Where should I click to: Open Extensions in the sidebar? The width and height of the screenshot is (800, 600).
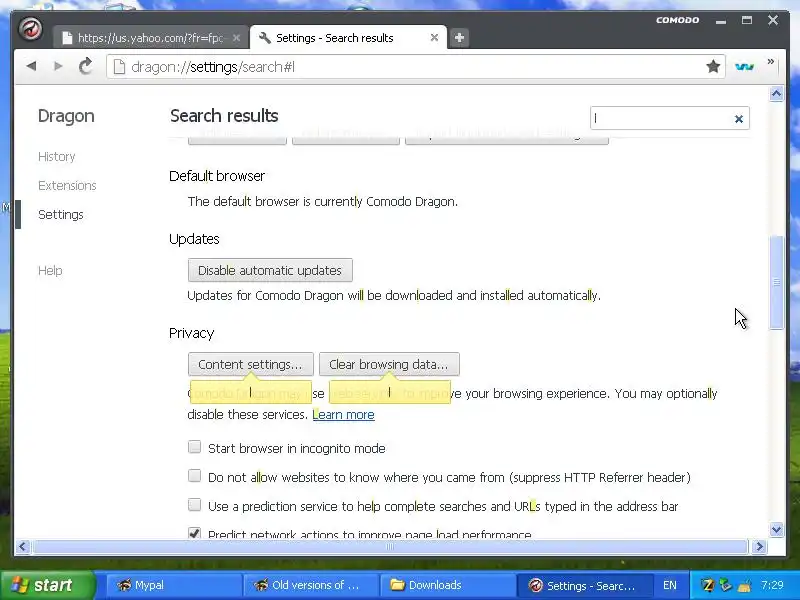tap(67, 186)
